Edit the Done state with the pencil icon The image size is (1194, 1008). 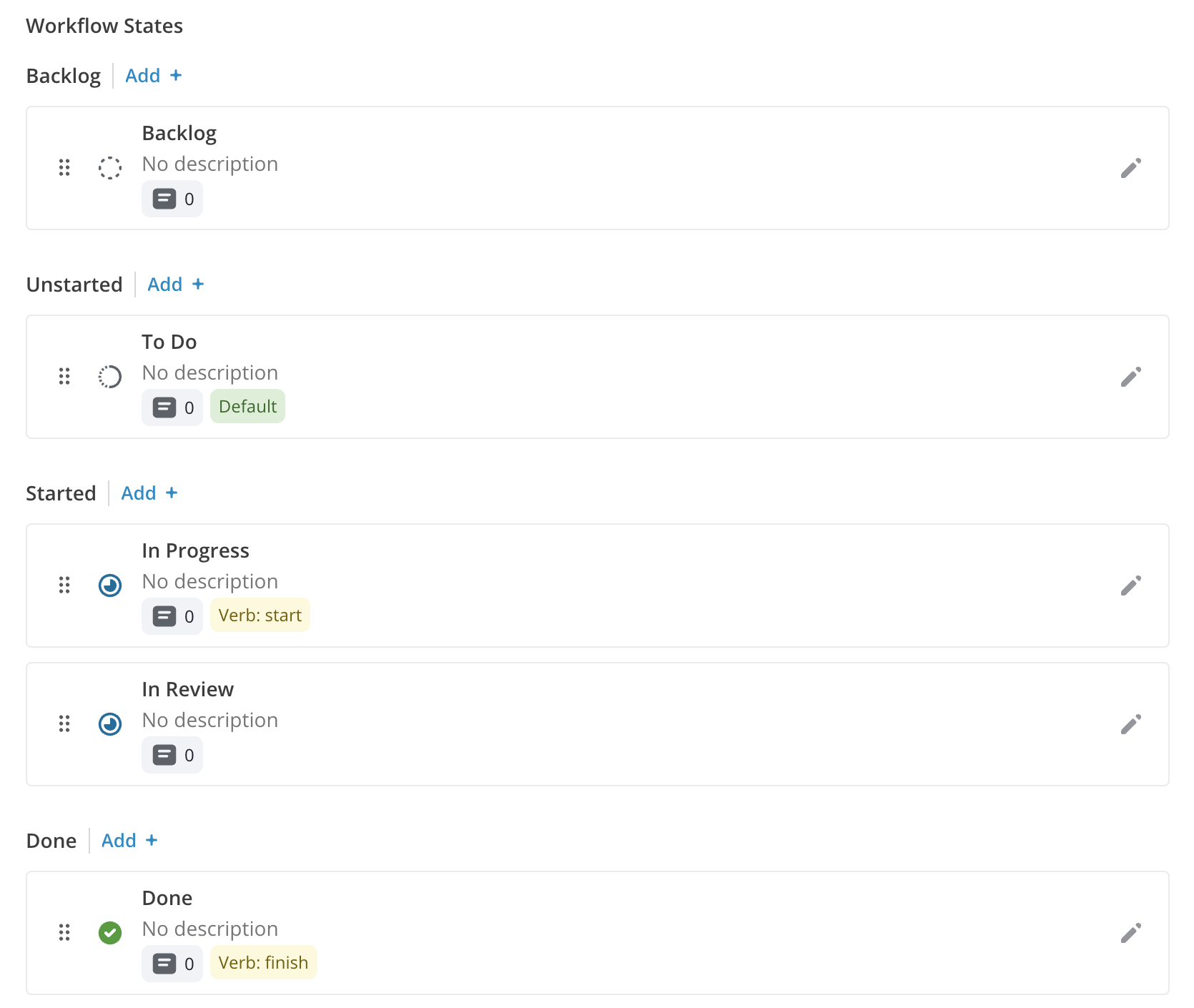pos(1131,933)
